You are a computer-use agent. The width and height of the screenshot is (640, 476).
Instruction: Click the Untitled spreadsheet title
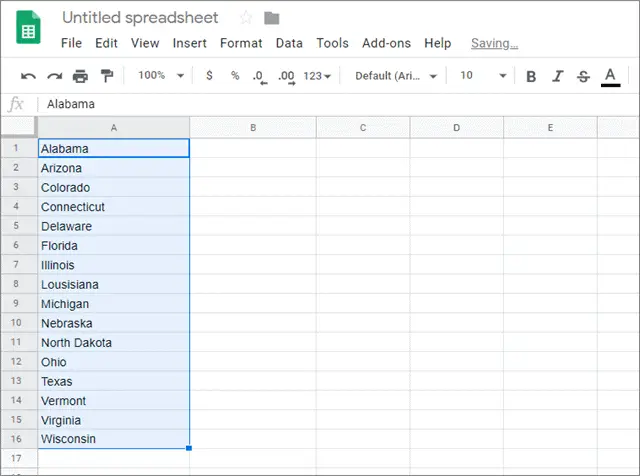140,18
